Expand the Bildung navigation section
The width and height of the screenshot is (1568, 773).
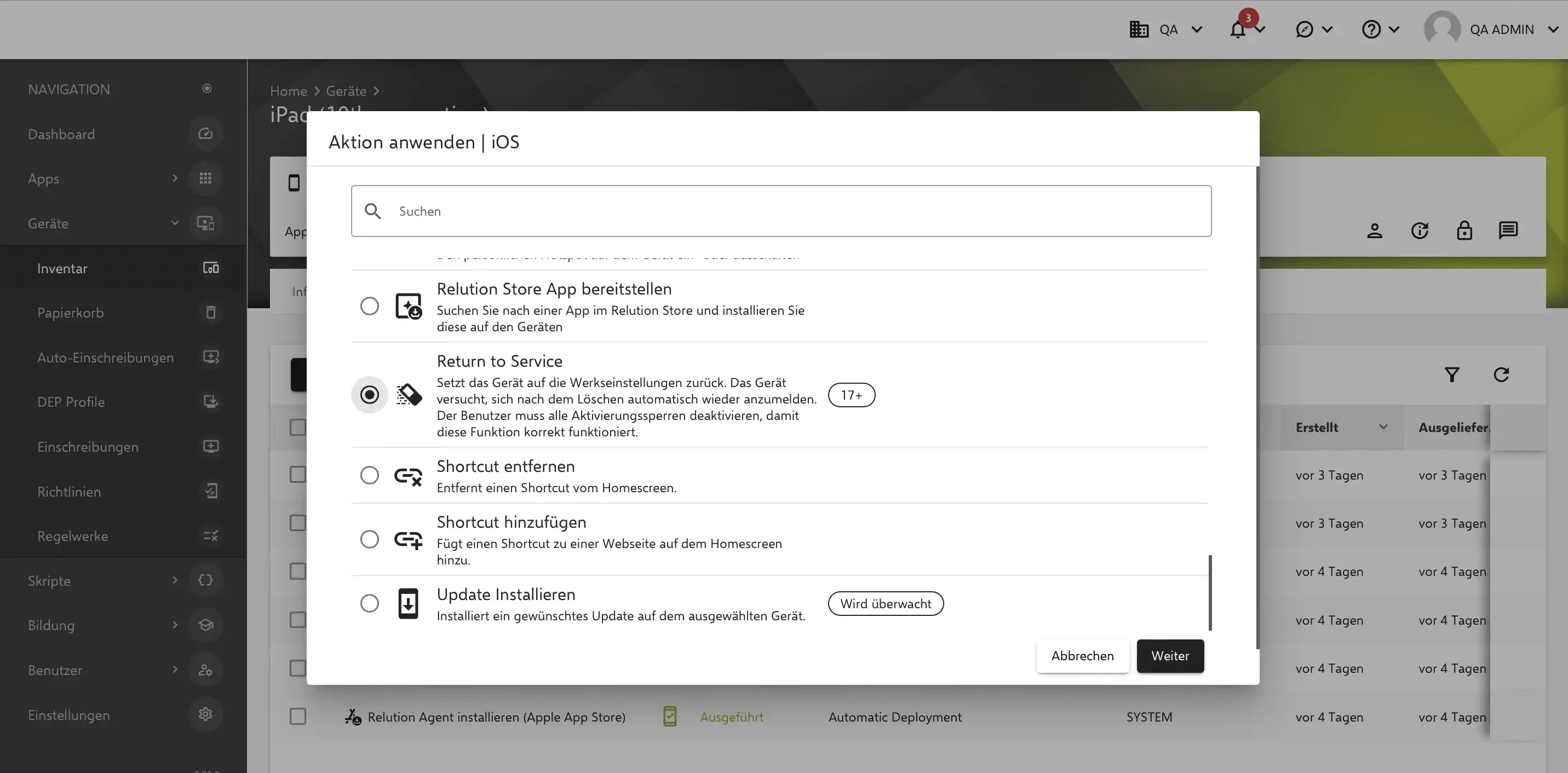[175, 625]
